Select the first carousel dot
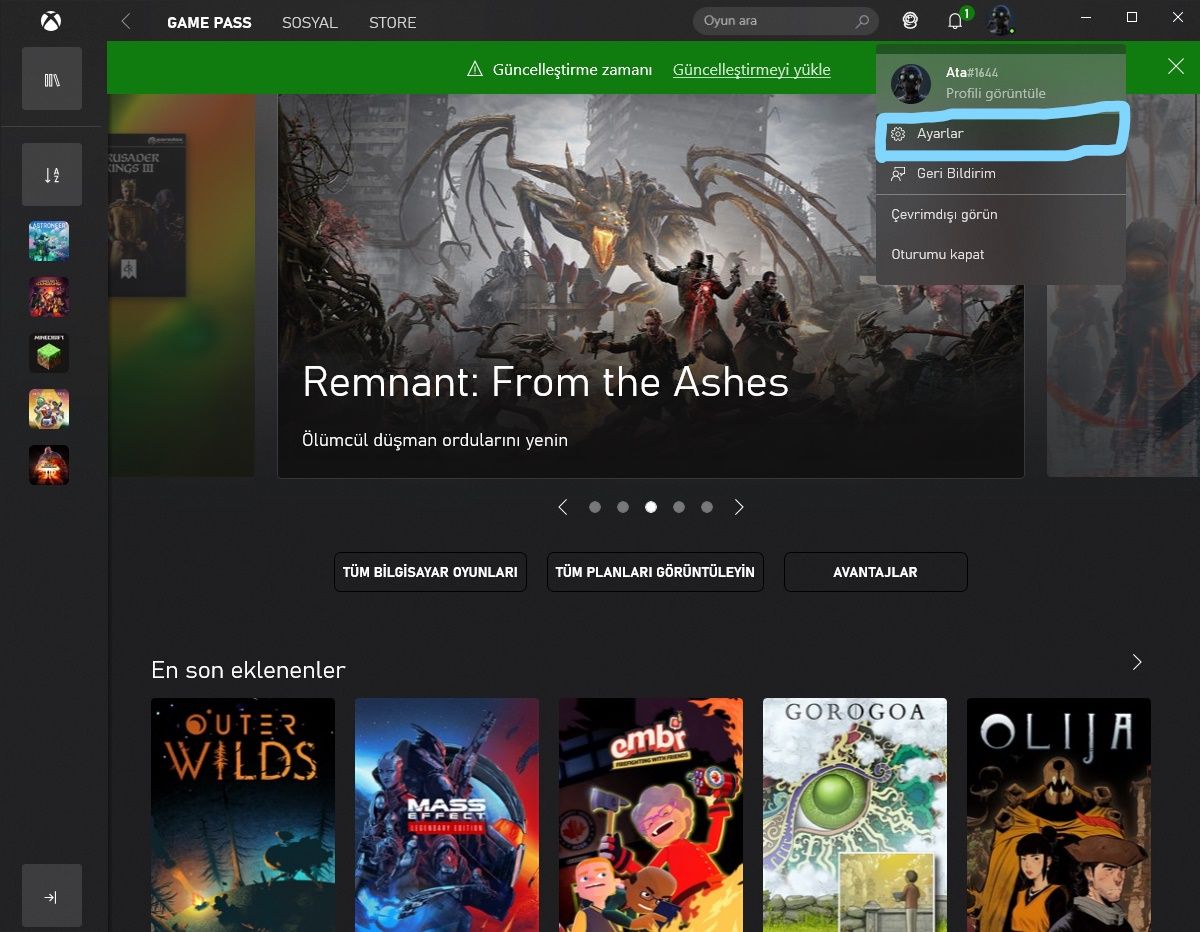Screen dimensions: 1200x932 (x=595, y=507)
